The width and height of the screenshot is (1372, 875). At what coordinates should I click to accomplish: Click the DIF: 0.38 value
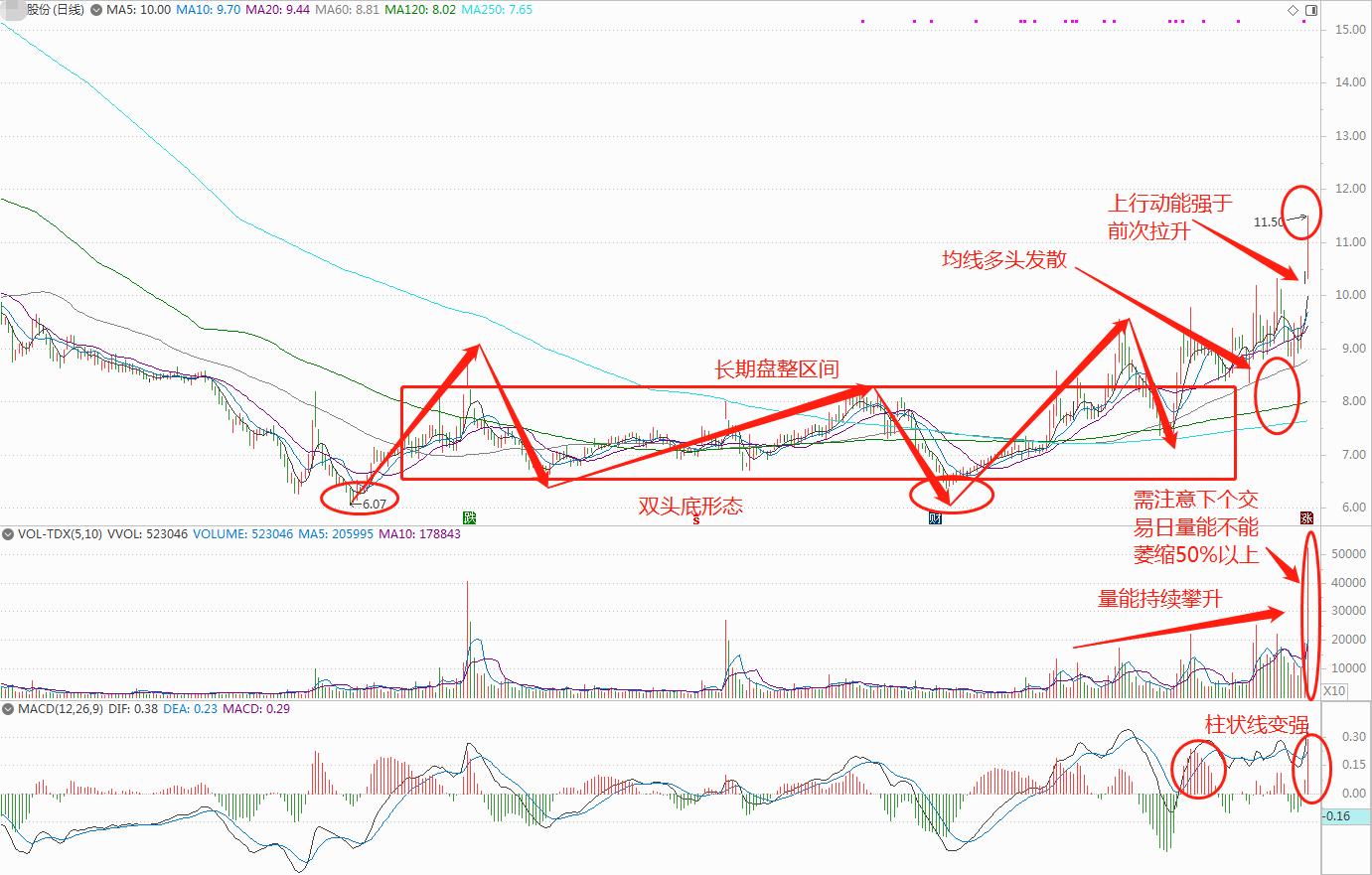point(133,709)
